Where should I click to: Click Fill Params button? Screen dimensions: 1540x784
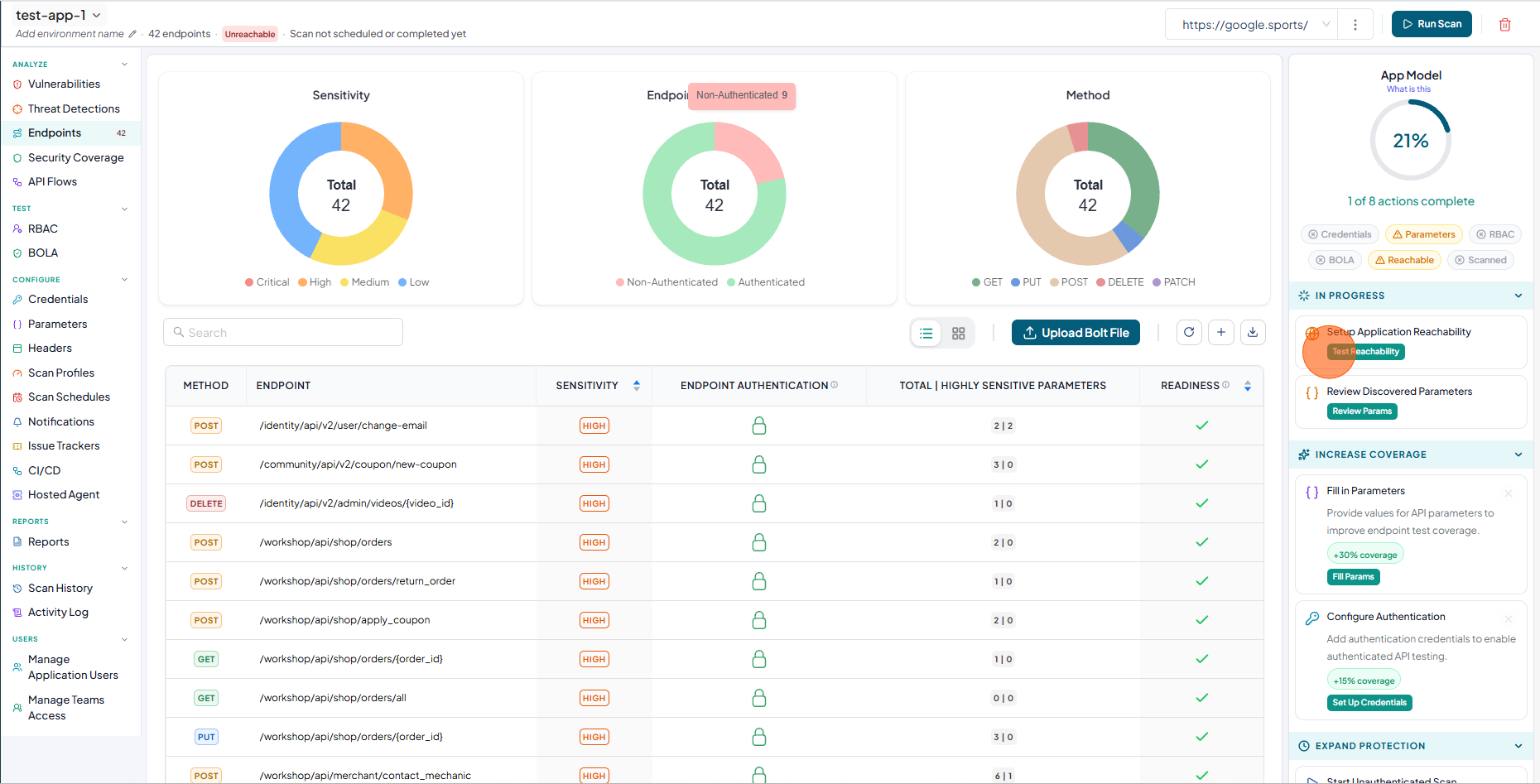point(1353,577)
